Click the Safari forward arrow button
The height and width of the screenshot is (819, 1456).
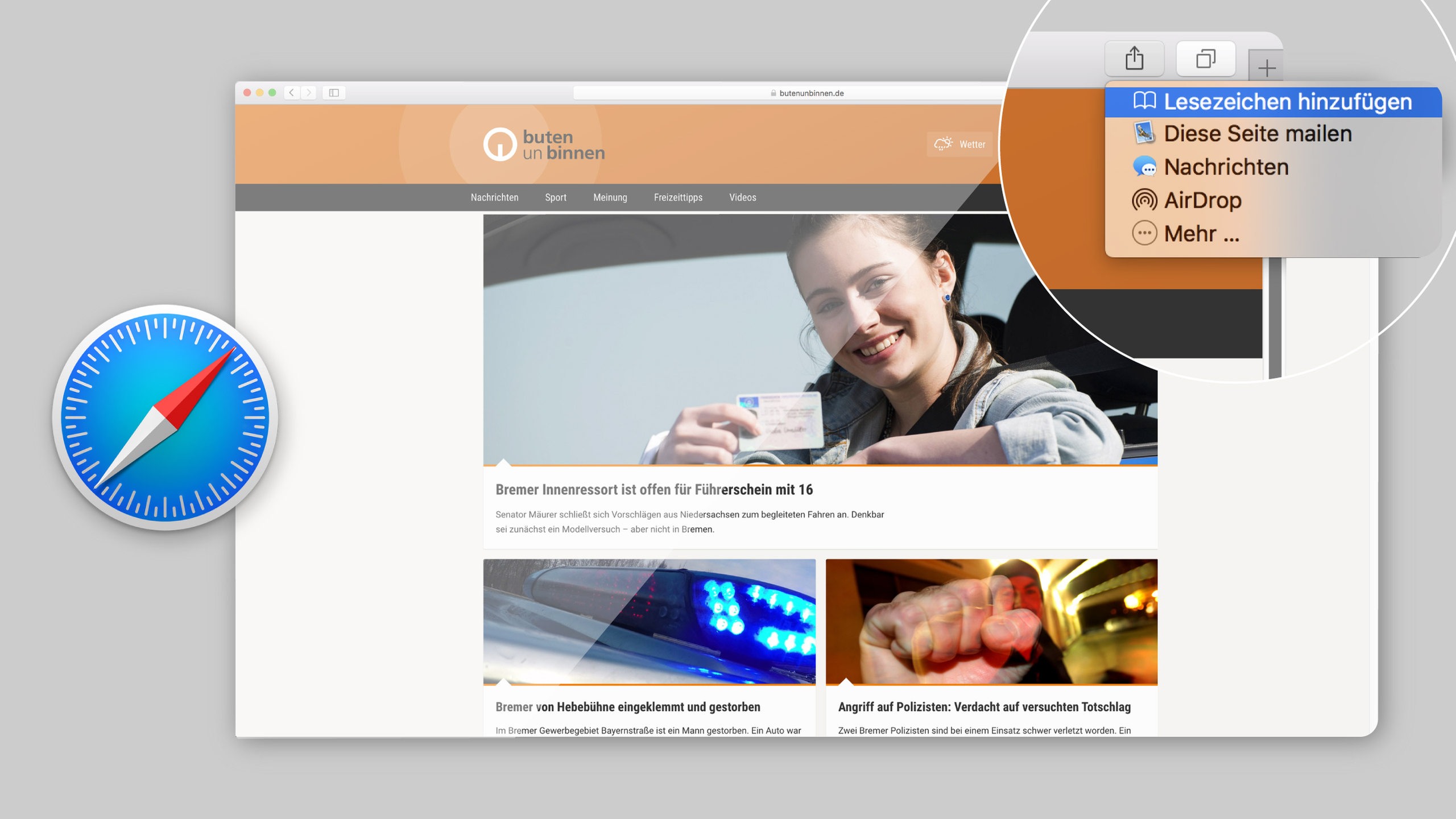point(308,93)
